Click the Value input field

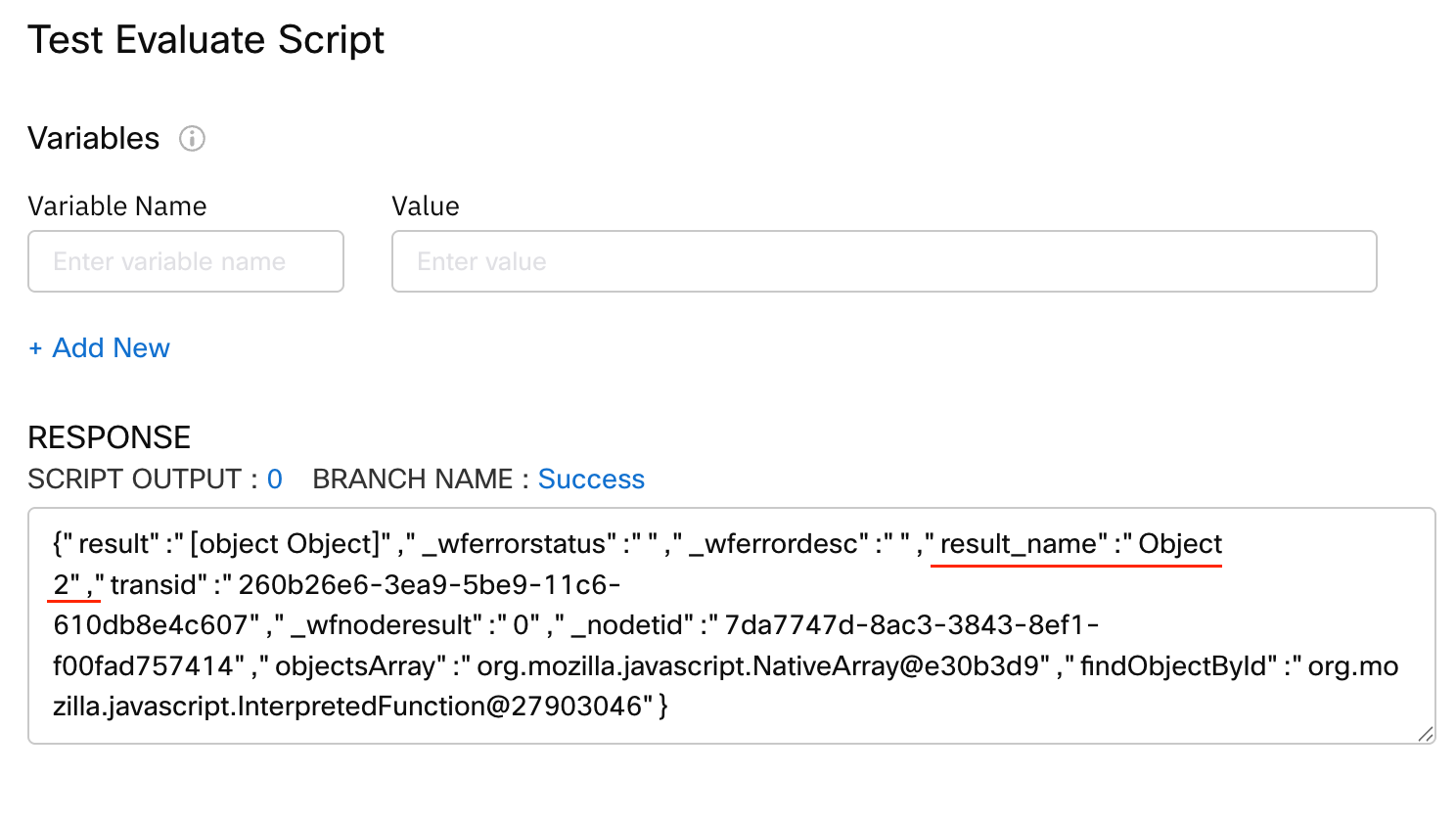[884, 261]
